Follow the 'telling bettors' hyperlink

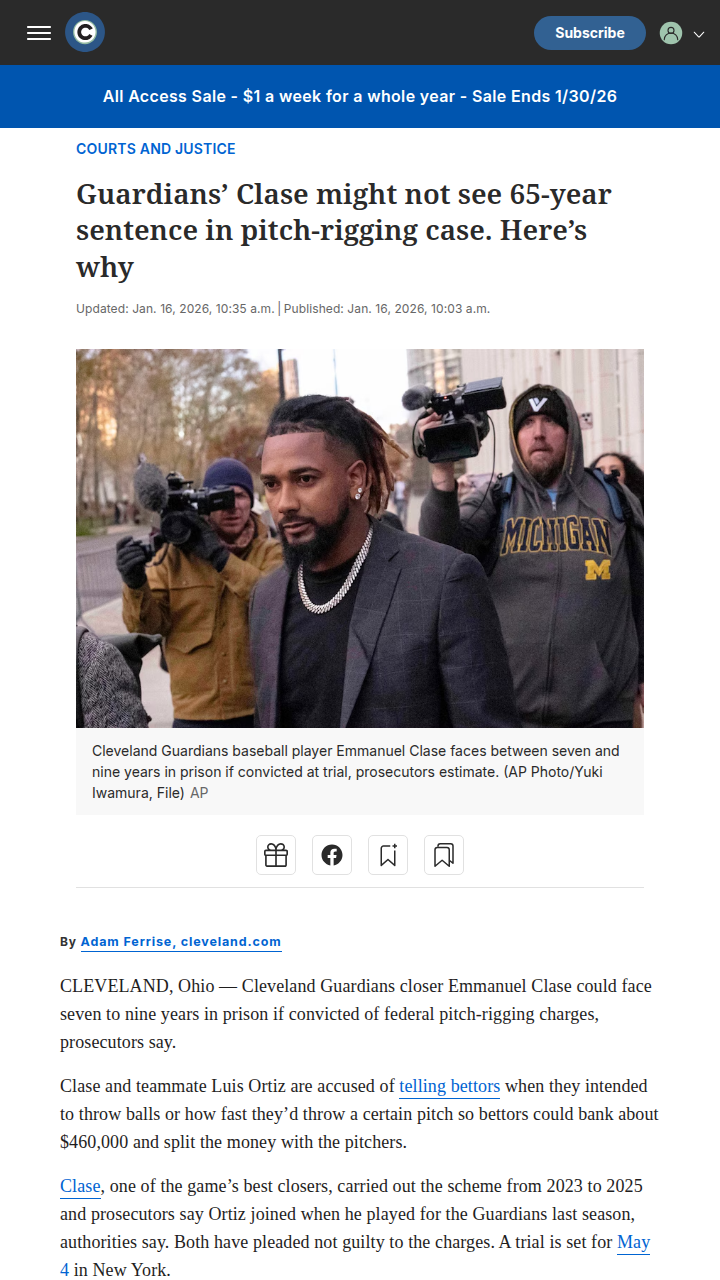tap(450, 1086)
